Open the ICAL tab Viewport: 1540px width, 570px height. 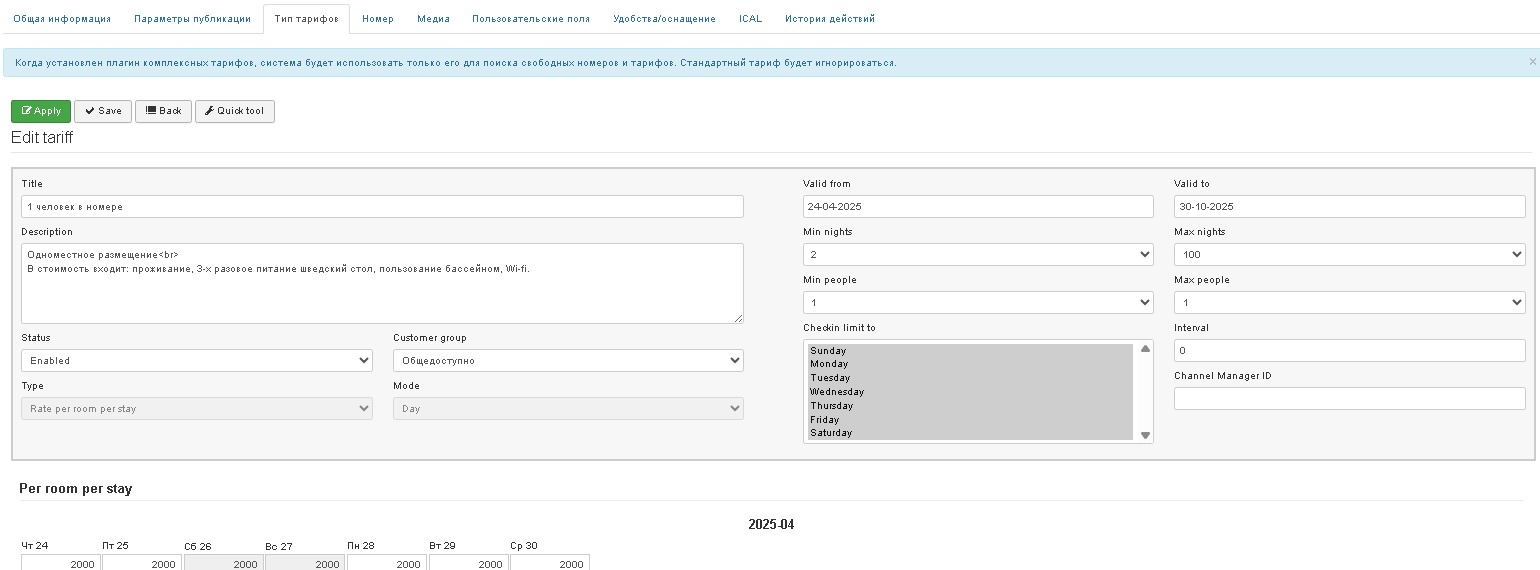click(750, 19)
